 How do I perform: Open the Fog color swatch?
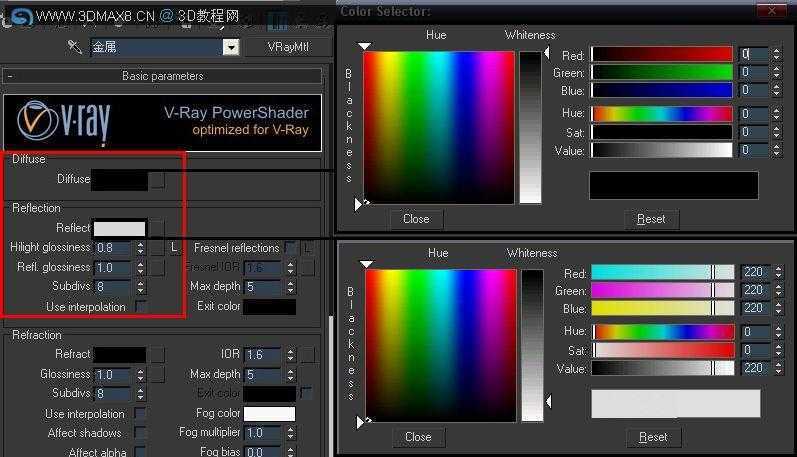coord(269,413)
